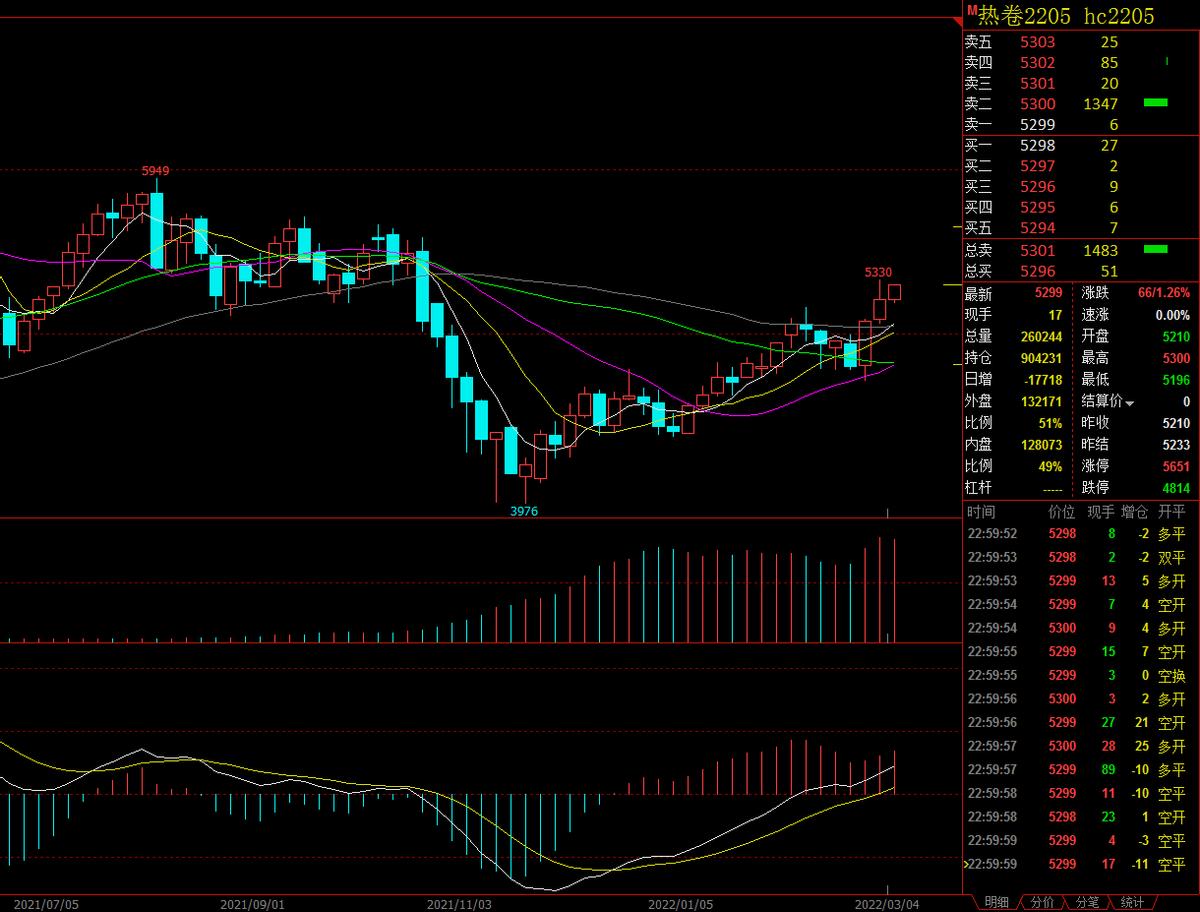Select the 卖五 price 5303
This screenshot has width=1200, height=912.
tap(1037, 42)
